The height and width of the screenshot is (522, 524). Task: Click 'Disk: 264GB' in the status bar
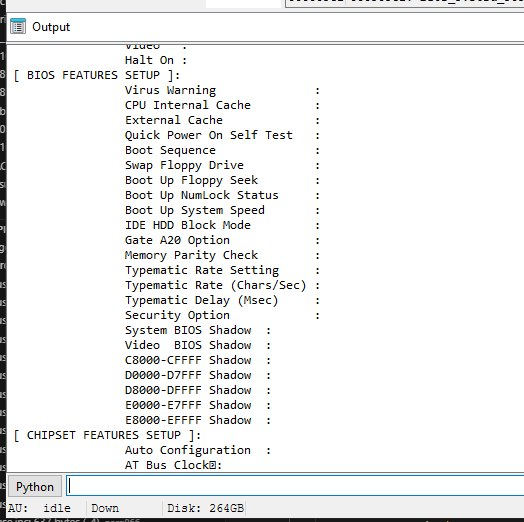click(x=206, y=508)
